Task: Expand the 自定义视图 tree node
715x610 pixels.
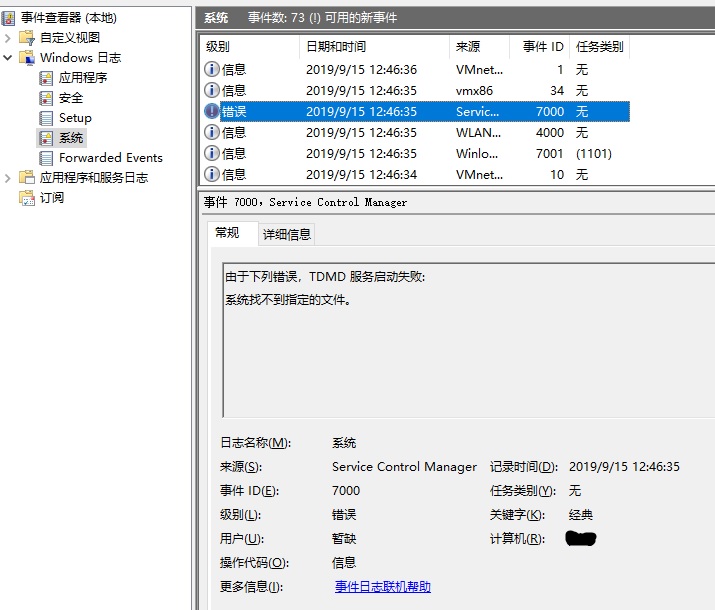Action: (8, 38)
